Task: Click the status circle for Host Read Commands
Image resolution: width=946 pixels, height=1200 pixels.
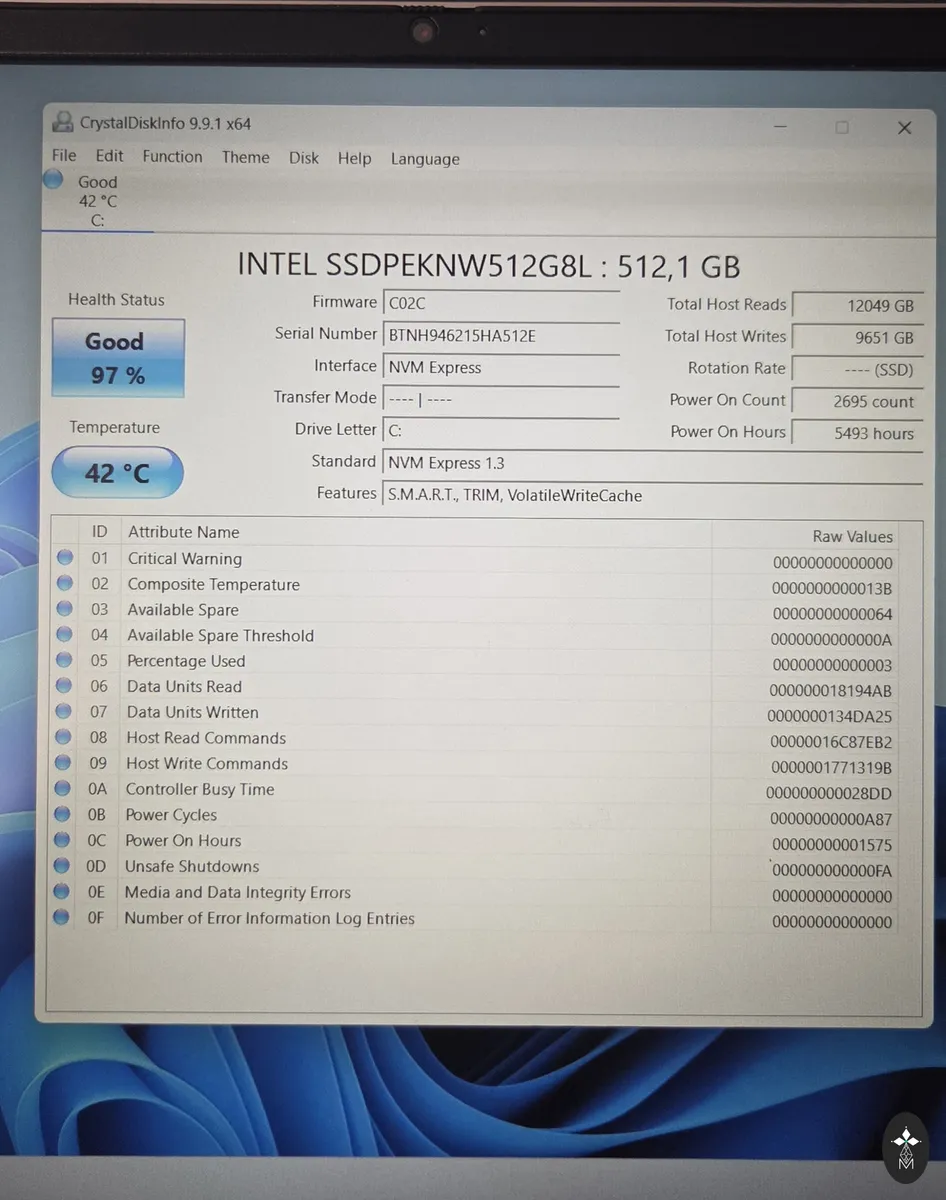Action: pyautogui.click(x=64, y=737)
